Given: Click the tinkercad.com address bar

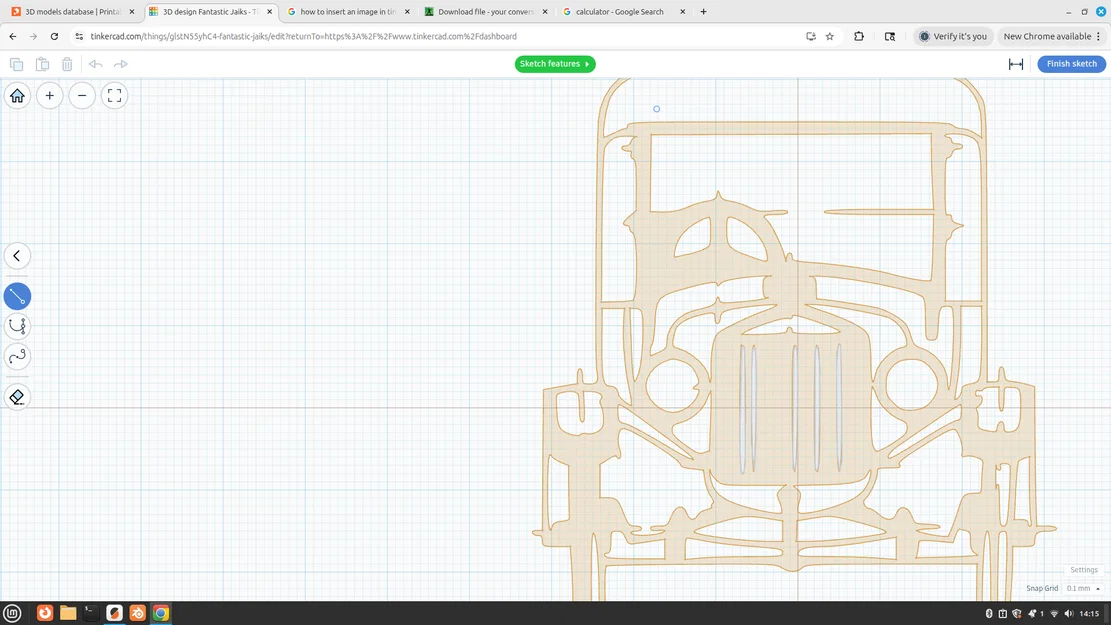Looking at the screenshot, I should 303,36.
